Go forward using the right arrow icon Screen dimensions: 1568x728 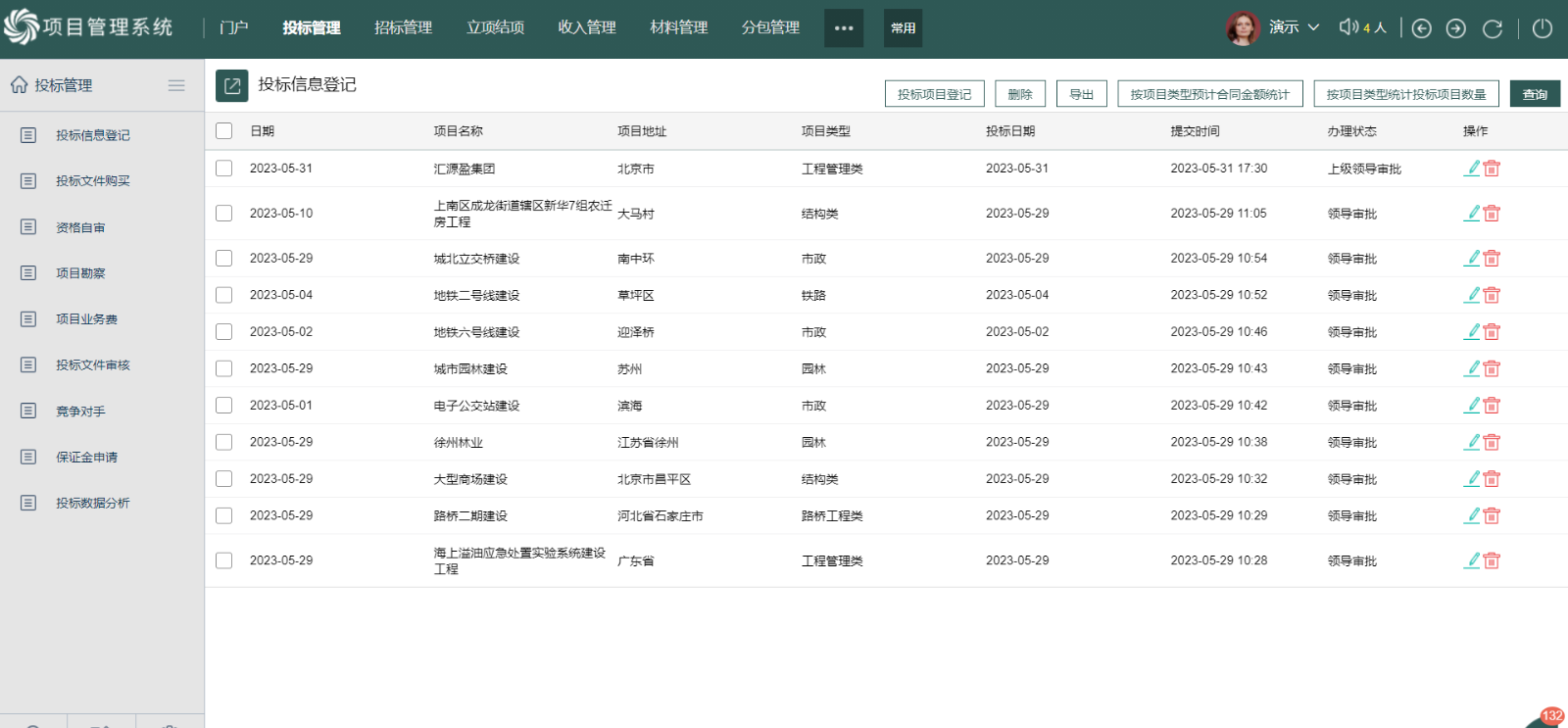pyautogui.click(x=1456, y=28)
